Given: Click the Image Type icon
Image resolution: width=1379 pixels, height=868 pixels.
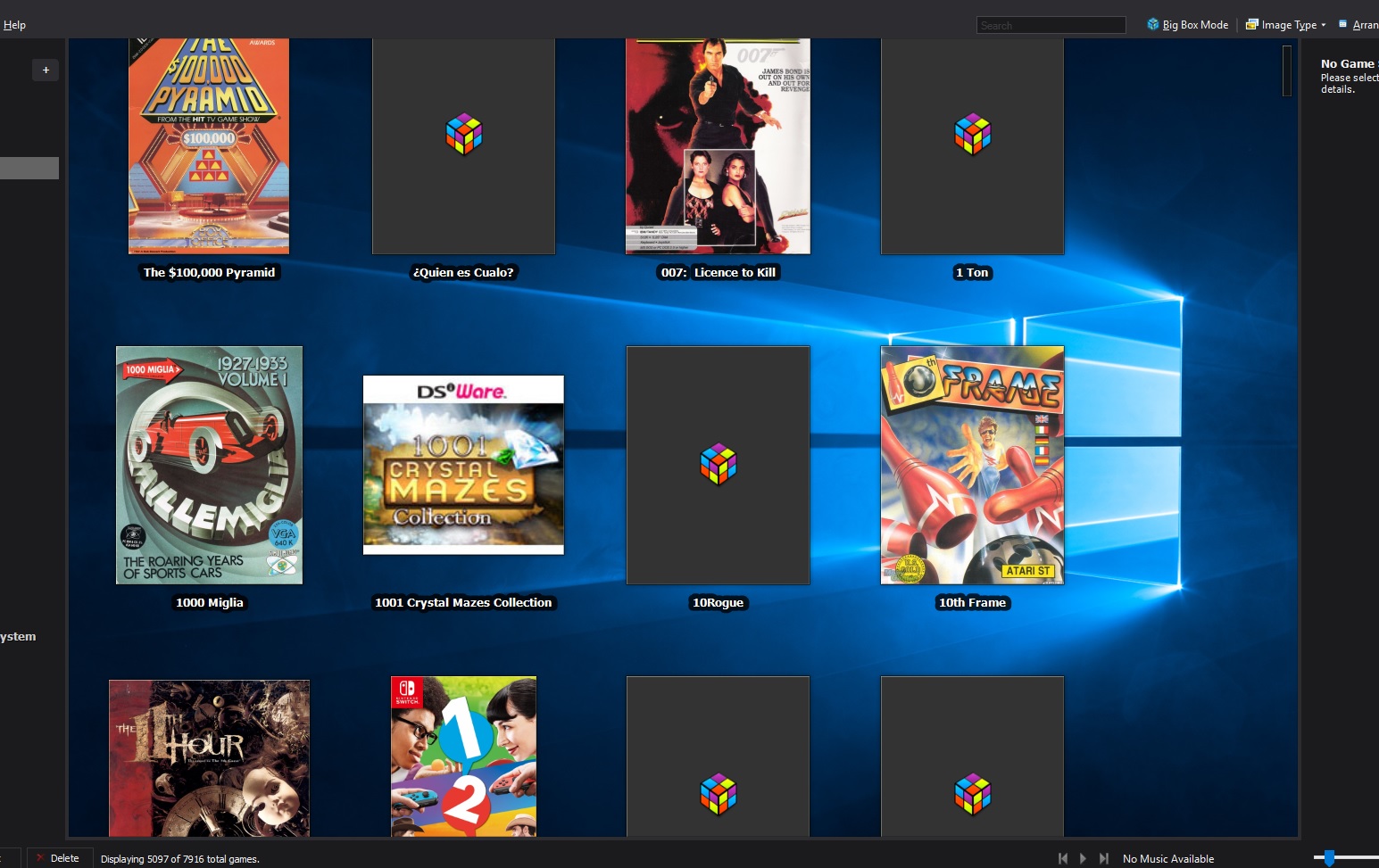Looking at the screenshot, I should (1252, 25).
